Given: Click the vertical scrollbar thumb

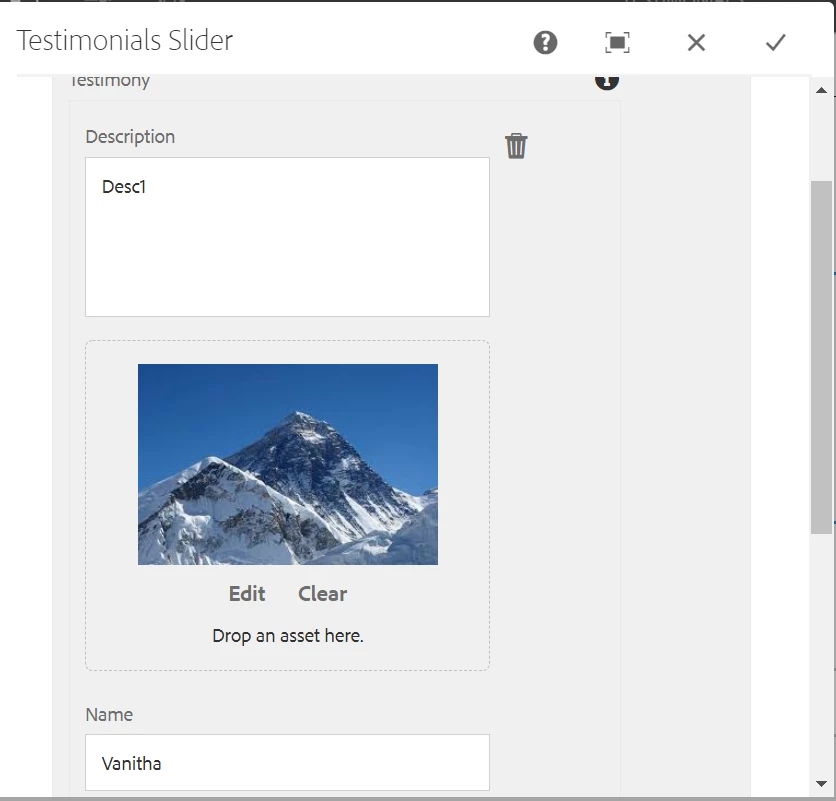Looking at the screenshot, I should point(821,357).
